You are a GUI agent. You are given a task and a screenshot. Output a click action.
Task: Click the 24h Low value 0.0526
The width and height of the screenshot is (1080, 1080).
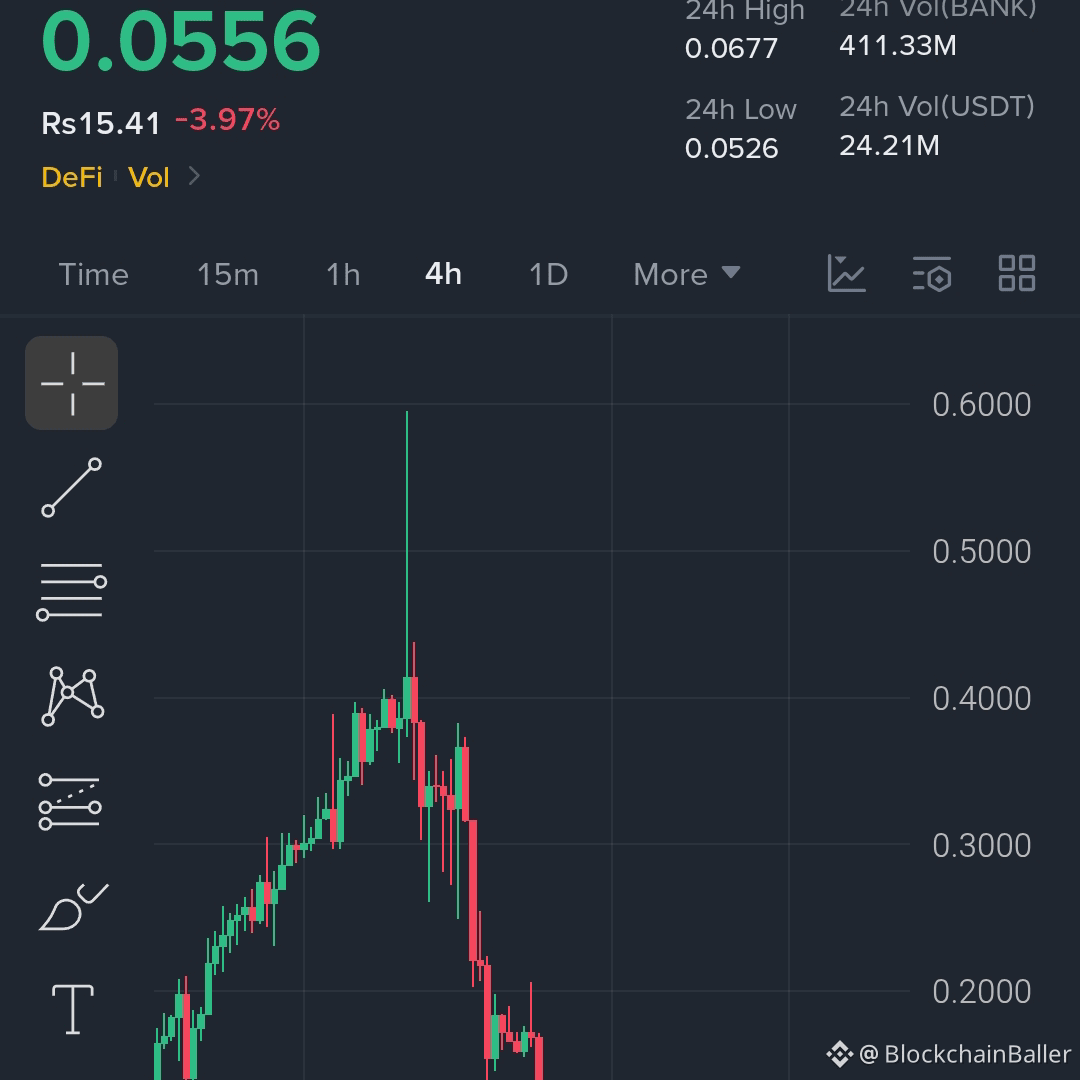(731, 149)
